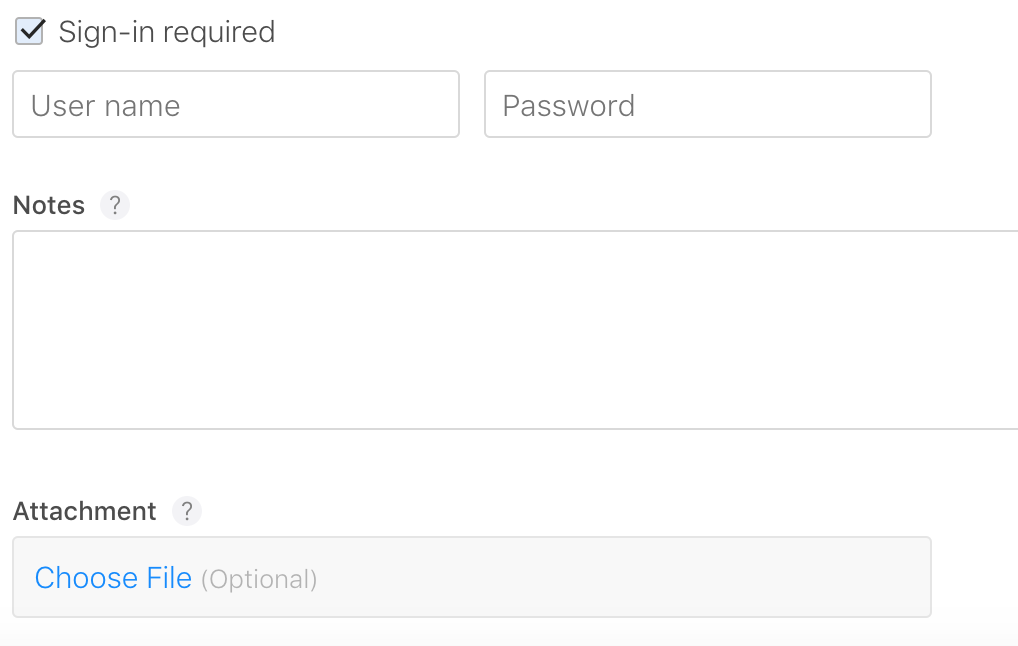The width and height of the screenshot is (1018, 646).
Task: Select the empty area of the attachment box
Action: click(x=623, y=577)
